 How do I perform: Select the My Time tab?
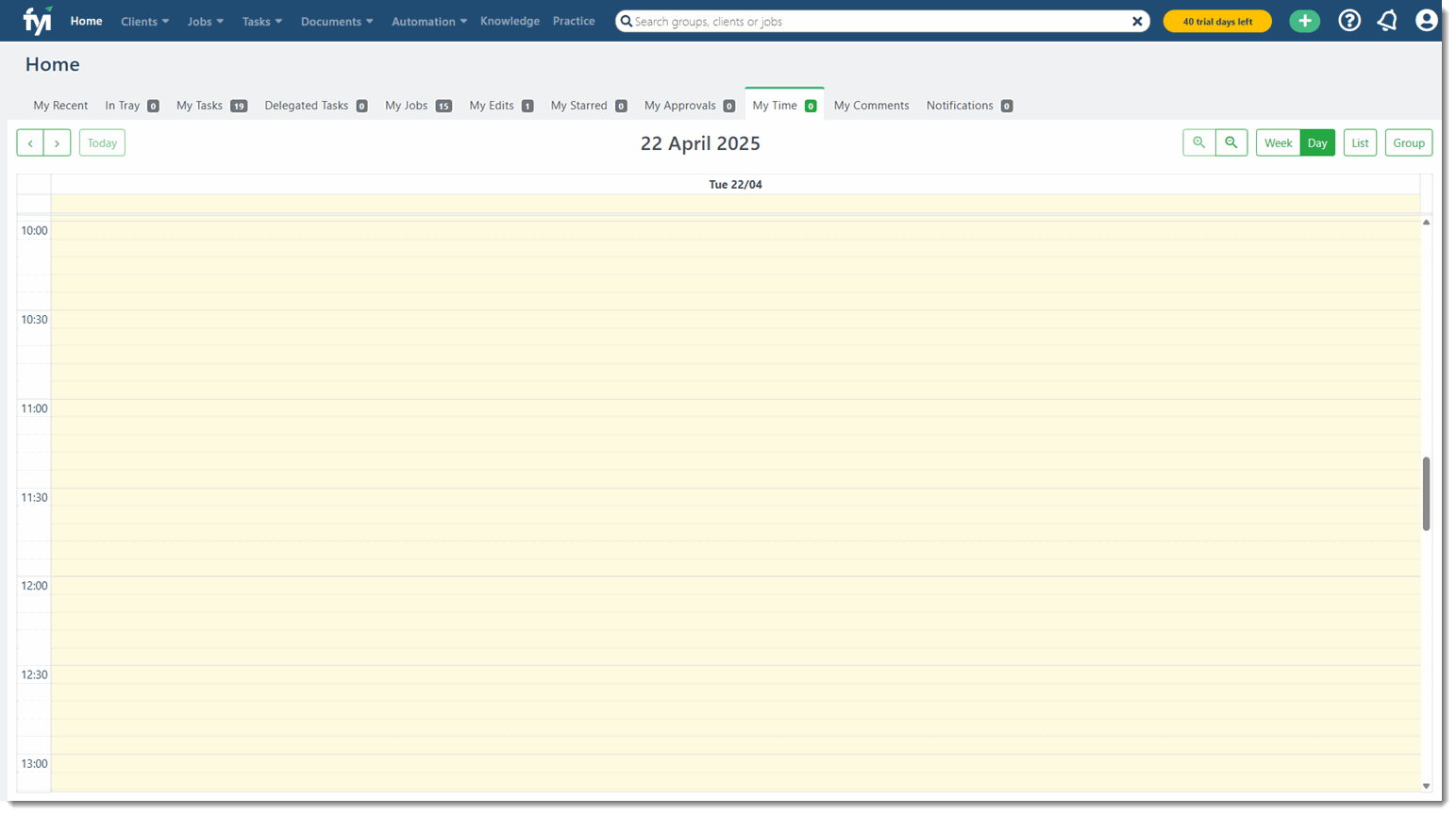coord(784,106)
